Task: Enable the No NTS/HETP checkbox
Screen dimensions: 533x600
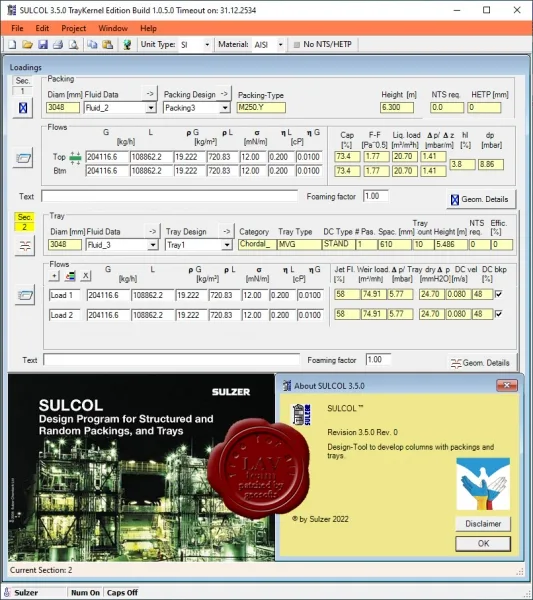Action: (x=297, y=45)
